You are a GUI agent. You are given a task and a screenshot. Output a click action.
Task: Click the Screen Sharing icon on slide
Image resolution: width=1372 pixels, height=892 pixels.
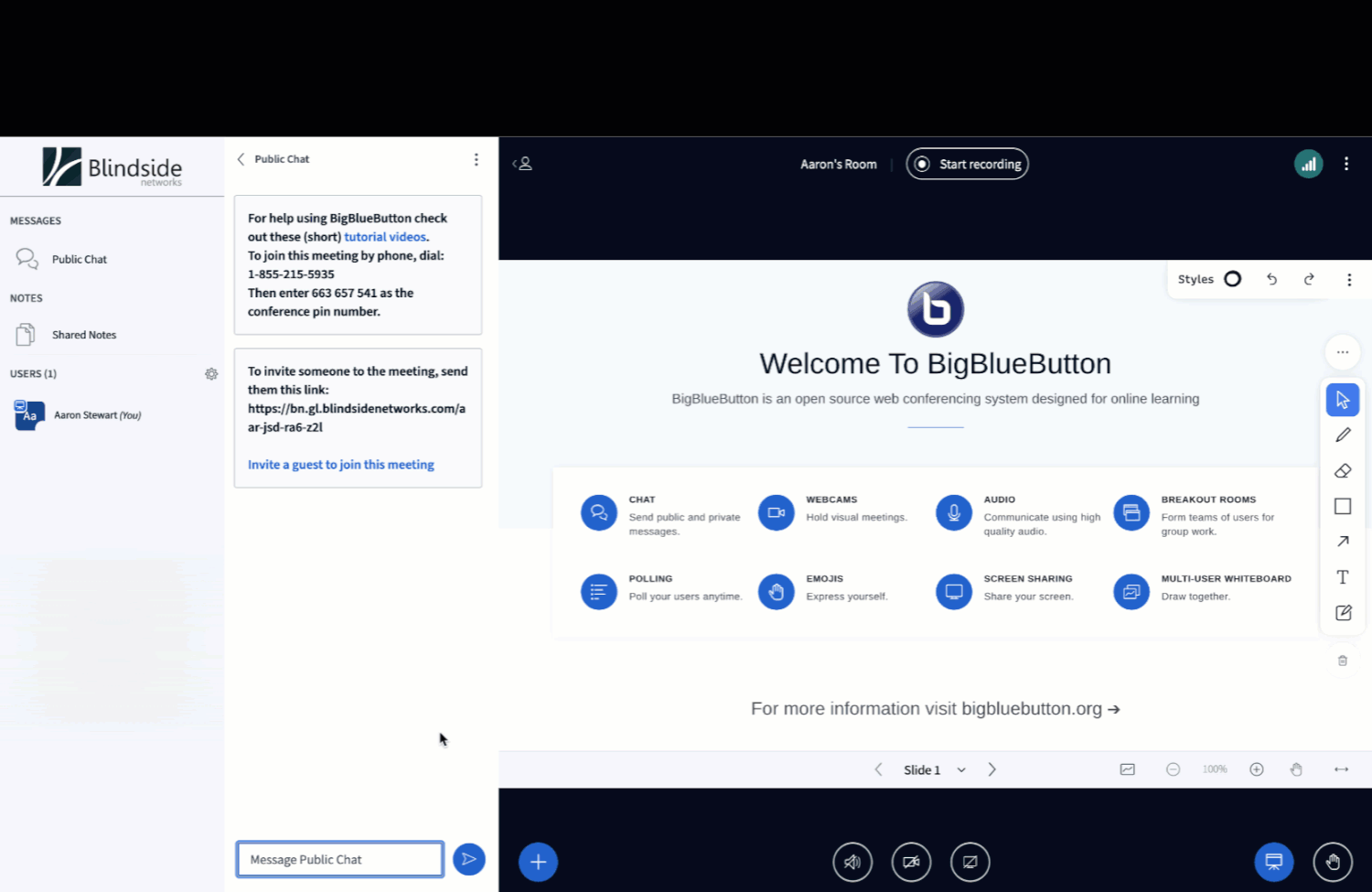pyautogui.click(x=954, y=592)
